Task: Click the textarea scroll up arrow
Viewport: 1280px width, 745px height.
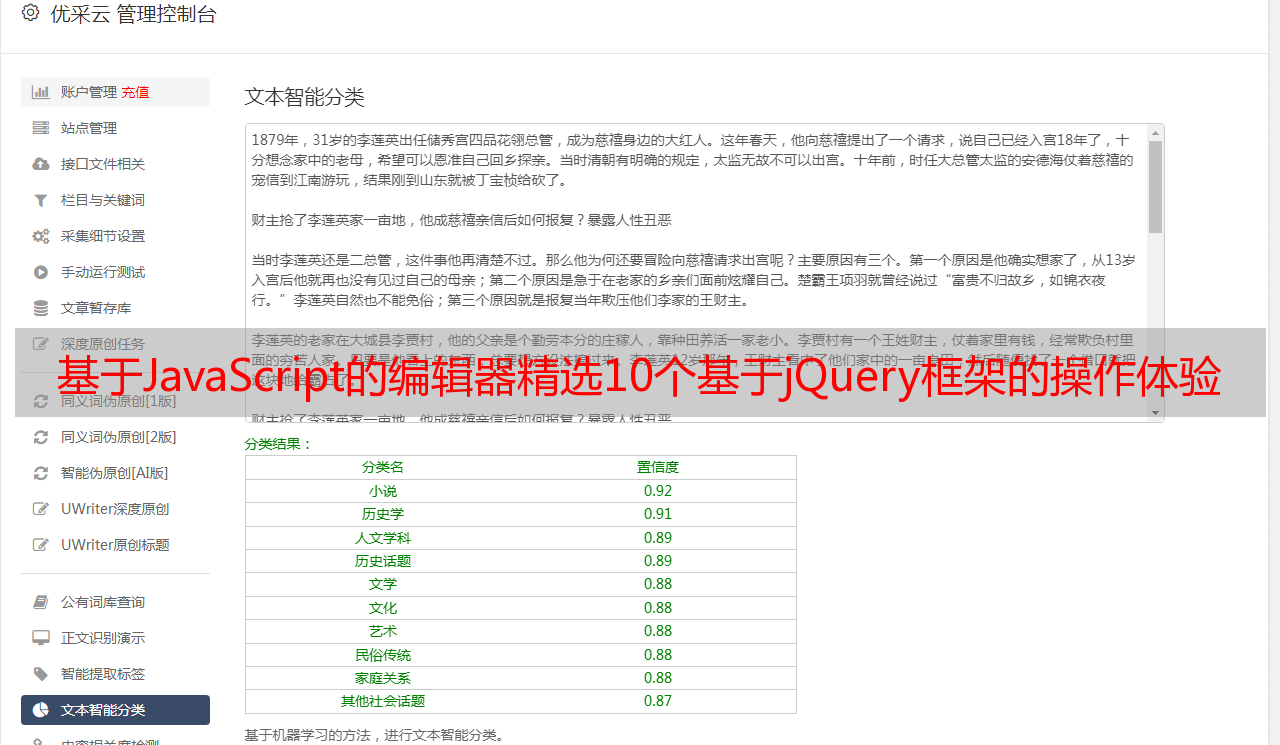Action: pos(1156,133)
